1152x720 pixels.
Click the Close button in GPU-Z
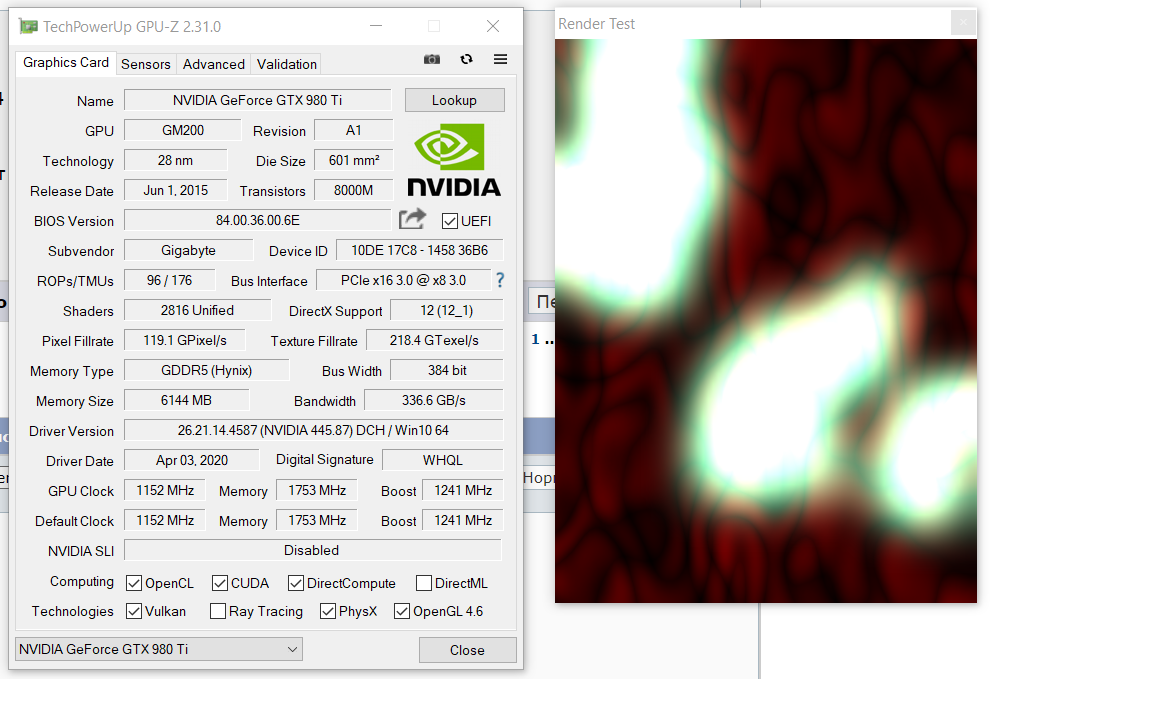click(467, 650)
